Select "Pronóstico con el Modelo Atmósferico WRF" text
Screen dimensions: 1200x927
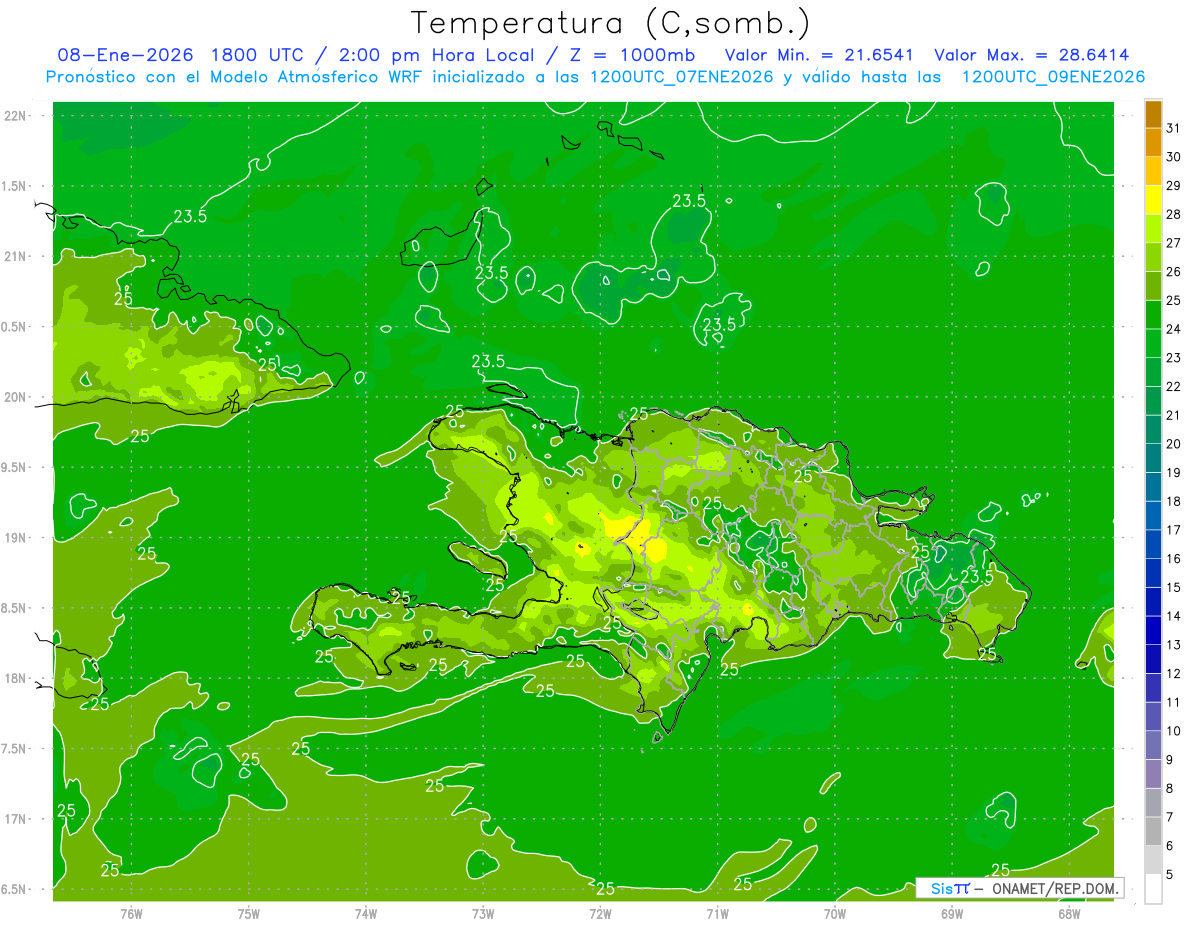[235, 77]
